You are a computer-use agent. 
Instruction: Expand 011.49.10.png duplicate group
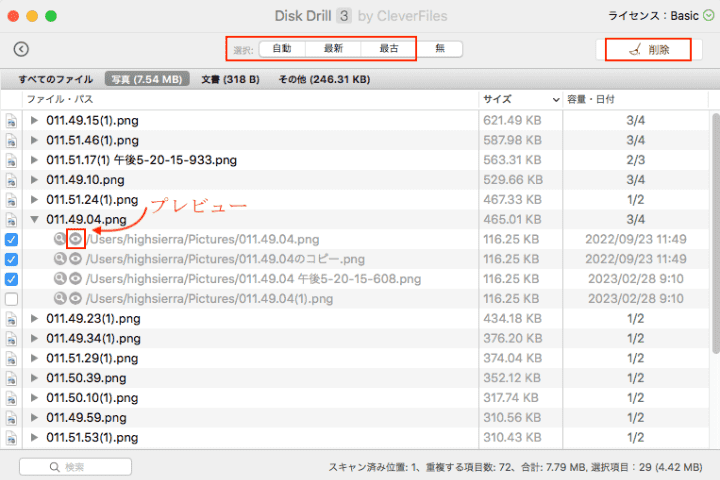tap(34, 180)
